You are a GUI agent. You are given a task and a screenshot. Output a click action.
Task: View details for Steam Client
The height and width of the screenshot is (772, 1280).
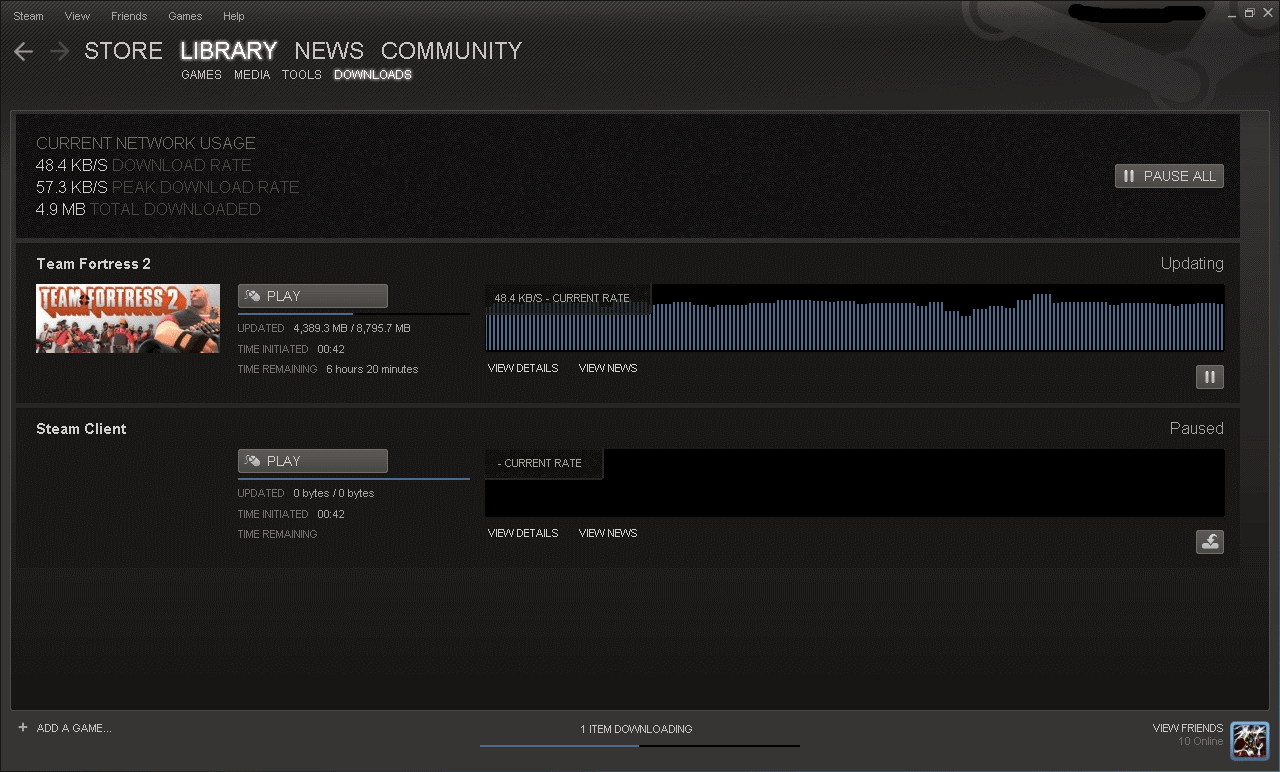point(523,533)
